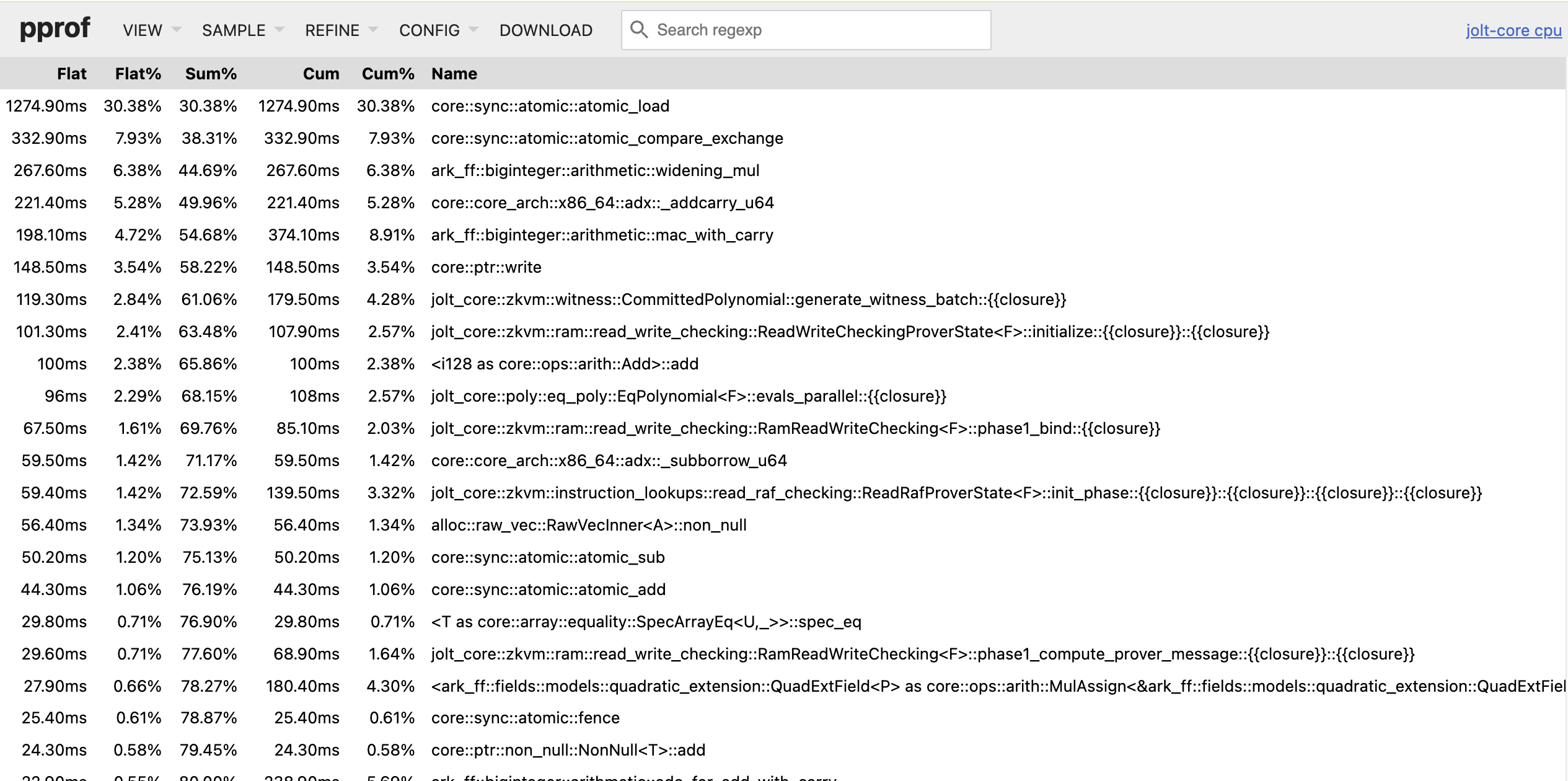Sort by the Flat% column header

(138, 74)
